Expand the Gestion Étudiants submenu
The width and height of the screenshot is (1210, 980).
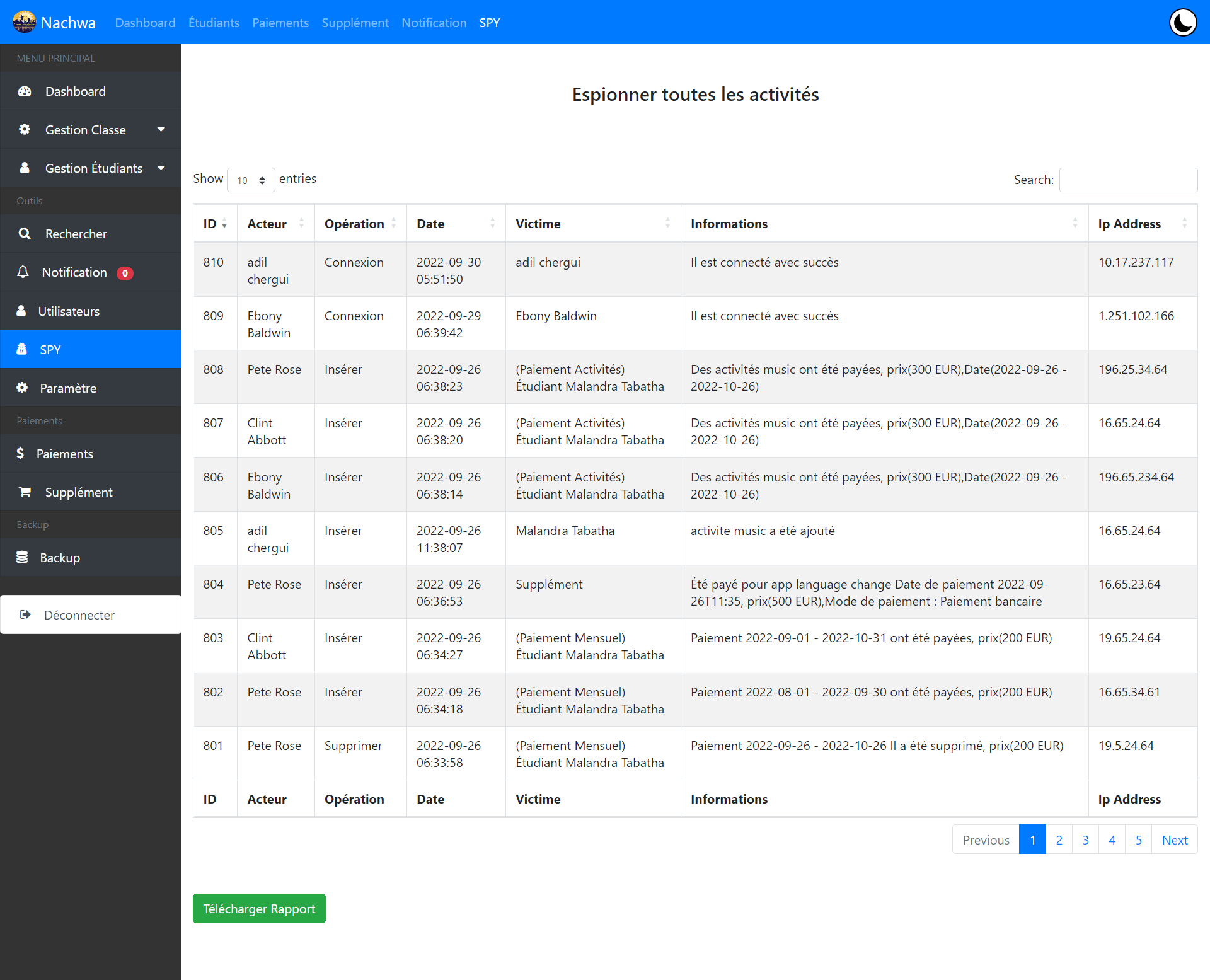(161, 168)
